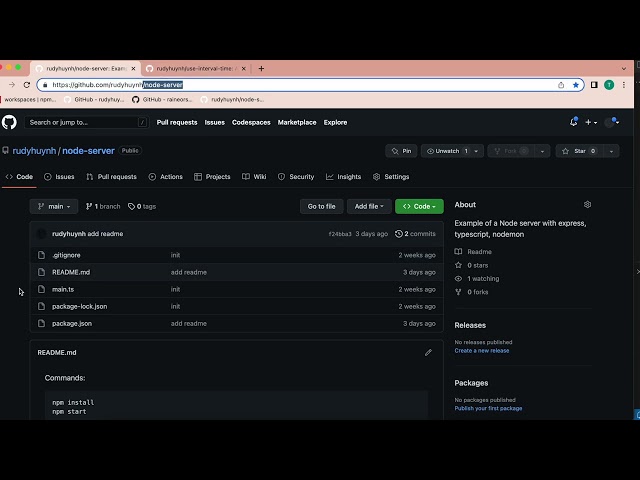Open the plus create-new menu

click(x=591, y=122)
